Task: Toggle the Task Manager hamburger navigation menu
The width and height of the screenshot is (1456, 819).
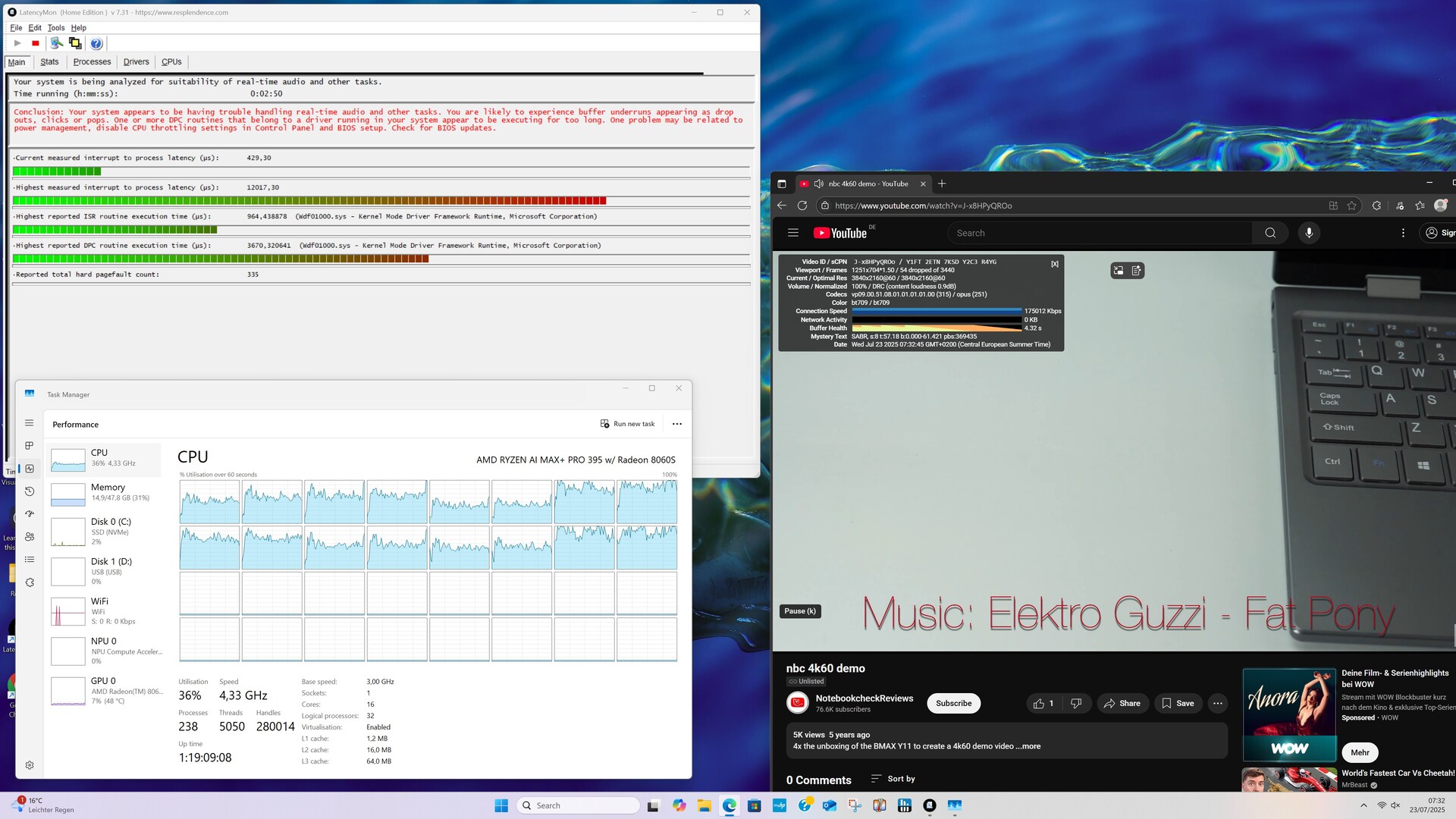Action: (x=30, y=423)
